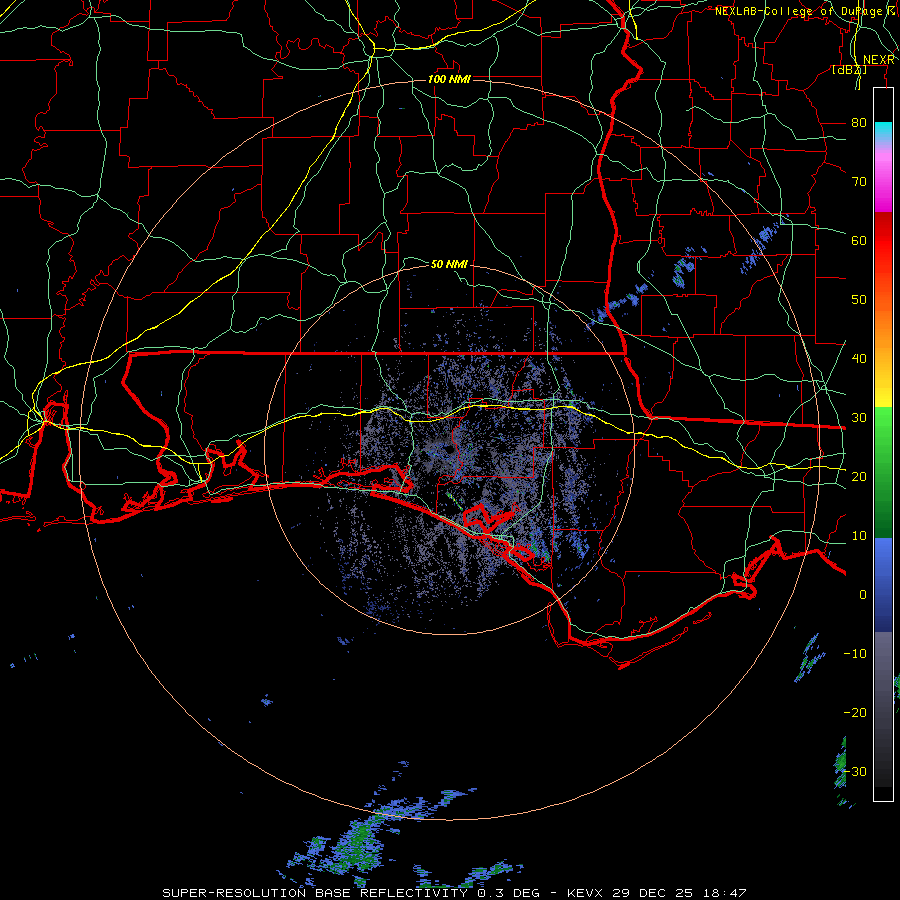Click the -30 dBZ scale label
The height and width of the screenshot is (900, 900).
coord(855,771)
